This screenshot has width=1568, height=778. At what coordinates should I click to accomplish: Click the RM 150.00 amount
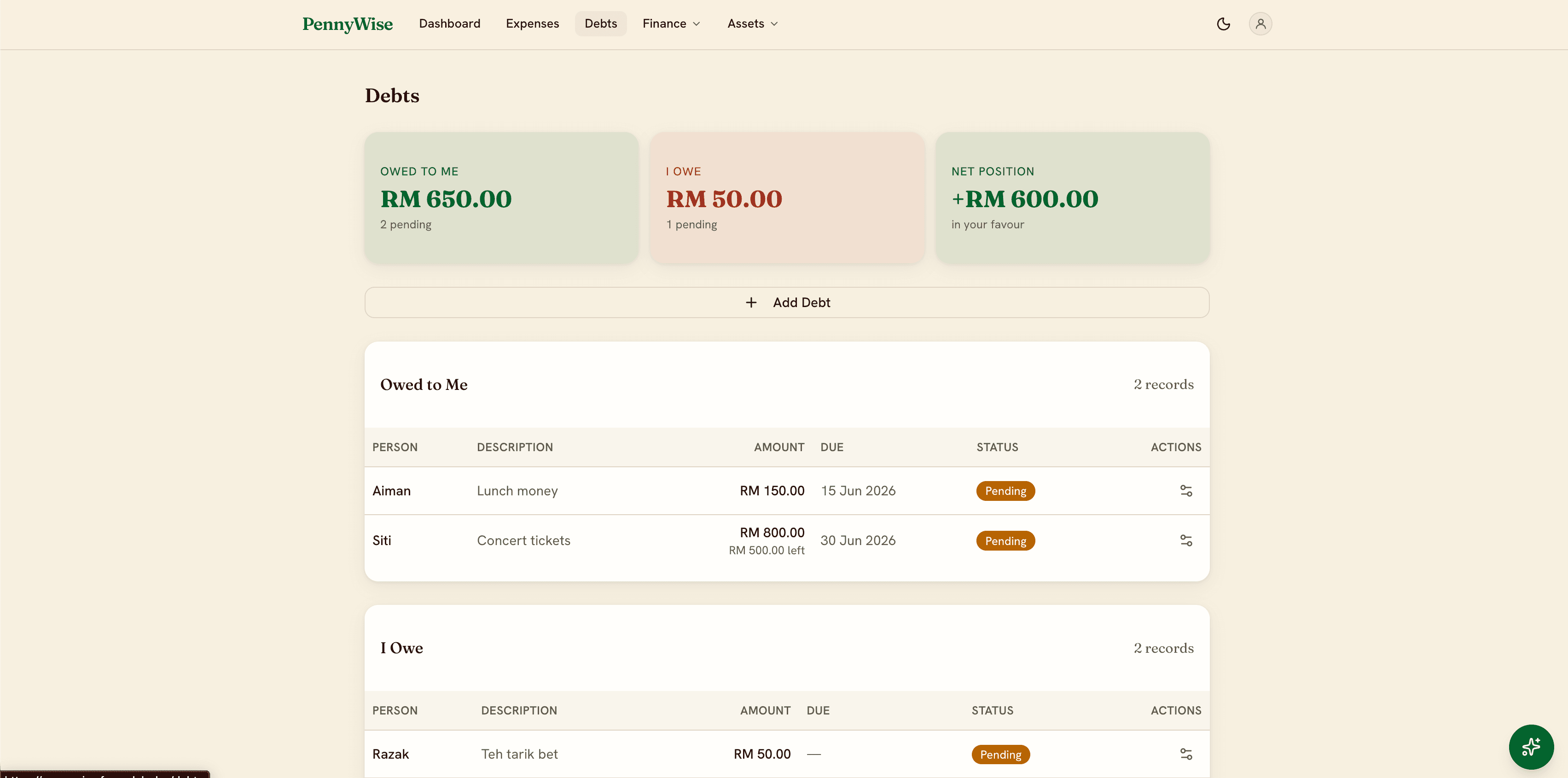coord(772,491)
